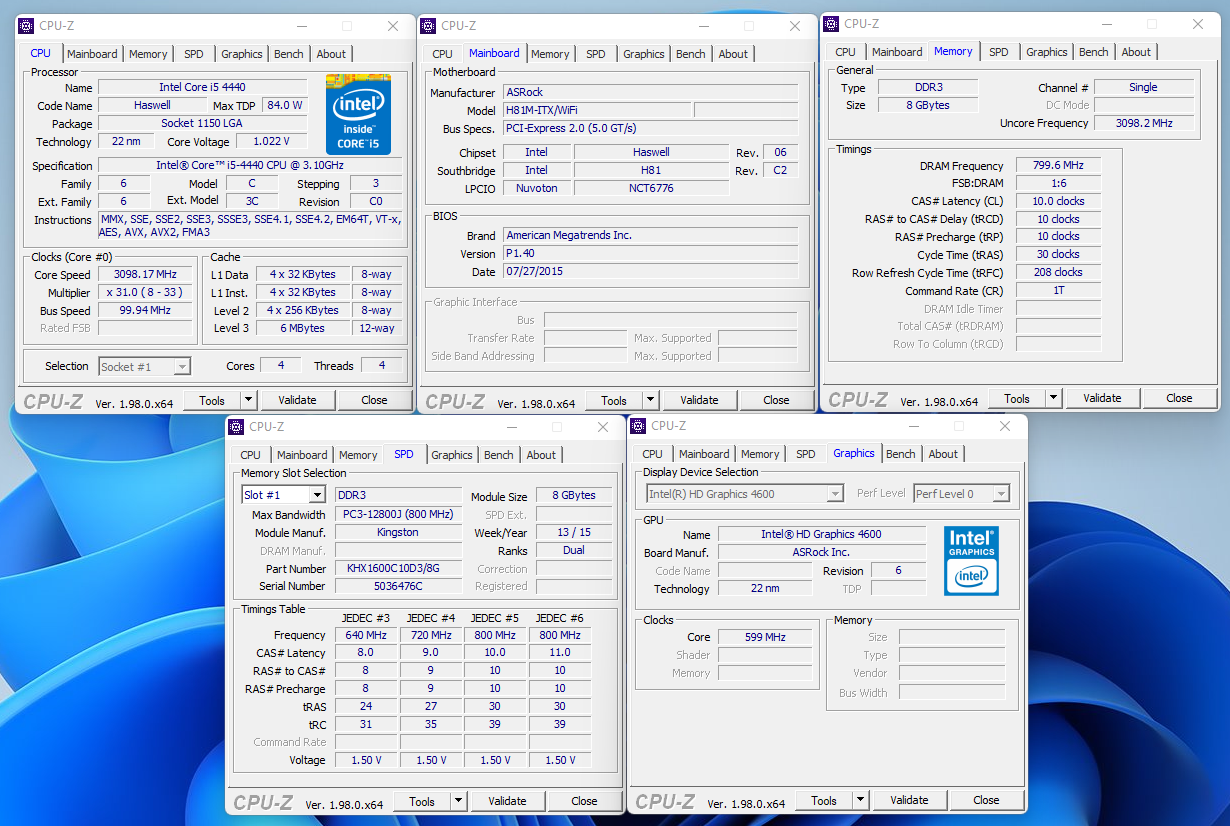Viewport: 1230px width, 826px height.
Task: Click Close button in Memory window
Action: pos(1179,398)
